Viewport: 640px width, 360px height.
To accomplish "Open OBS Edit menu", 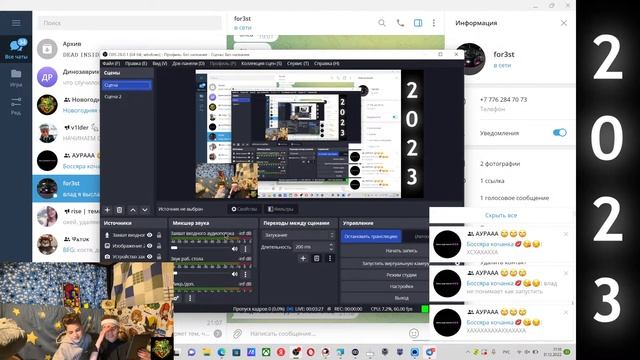I will (136, 64).
